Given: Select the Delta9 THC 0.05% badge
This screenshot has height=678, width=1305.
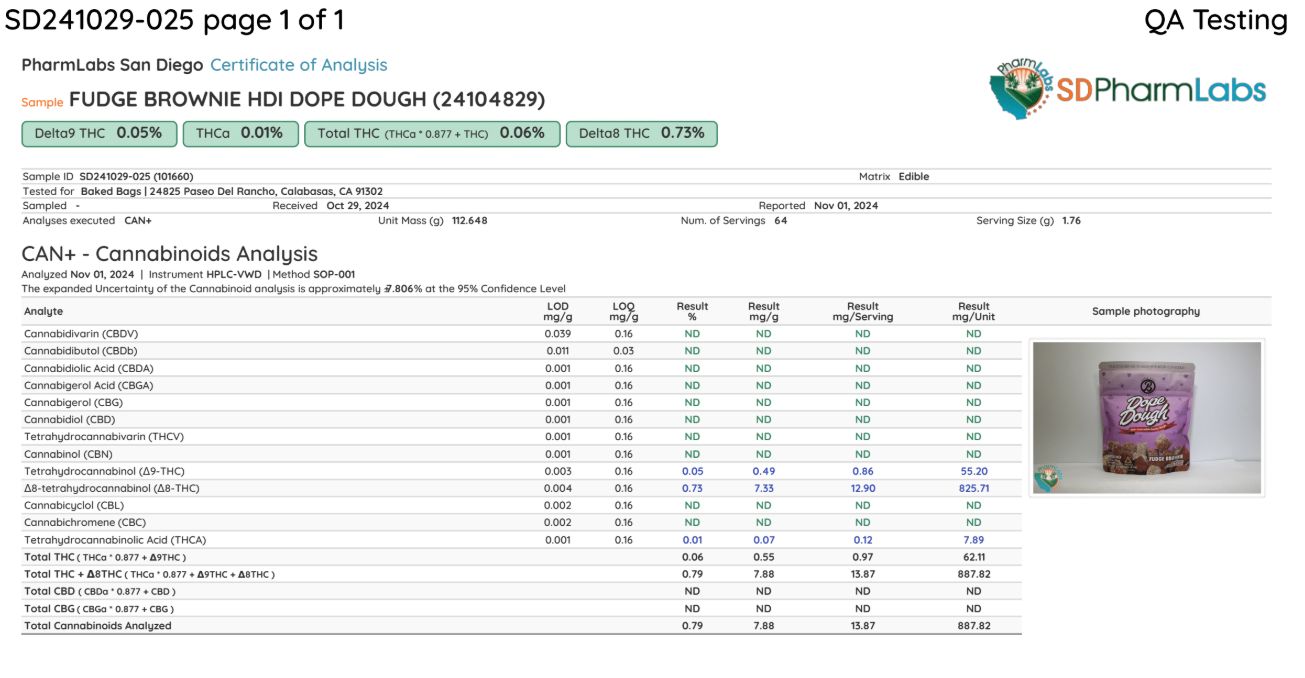Looking at the screenshot, I should pos(99,133).
